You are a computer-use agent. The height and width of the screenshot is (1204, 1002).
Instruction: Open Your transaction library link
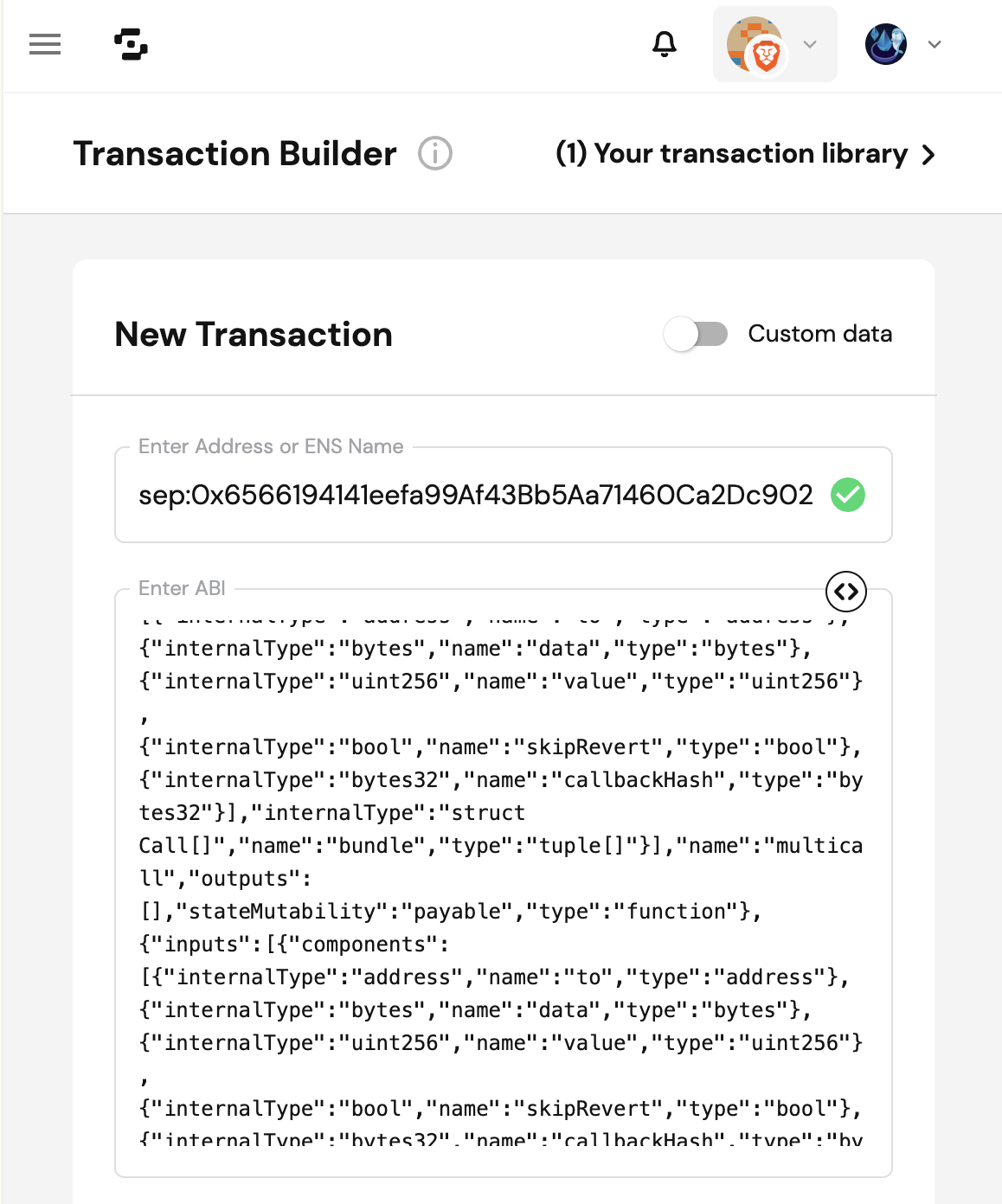(x=731, y=154)
